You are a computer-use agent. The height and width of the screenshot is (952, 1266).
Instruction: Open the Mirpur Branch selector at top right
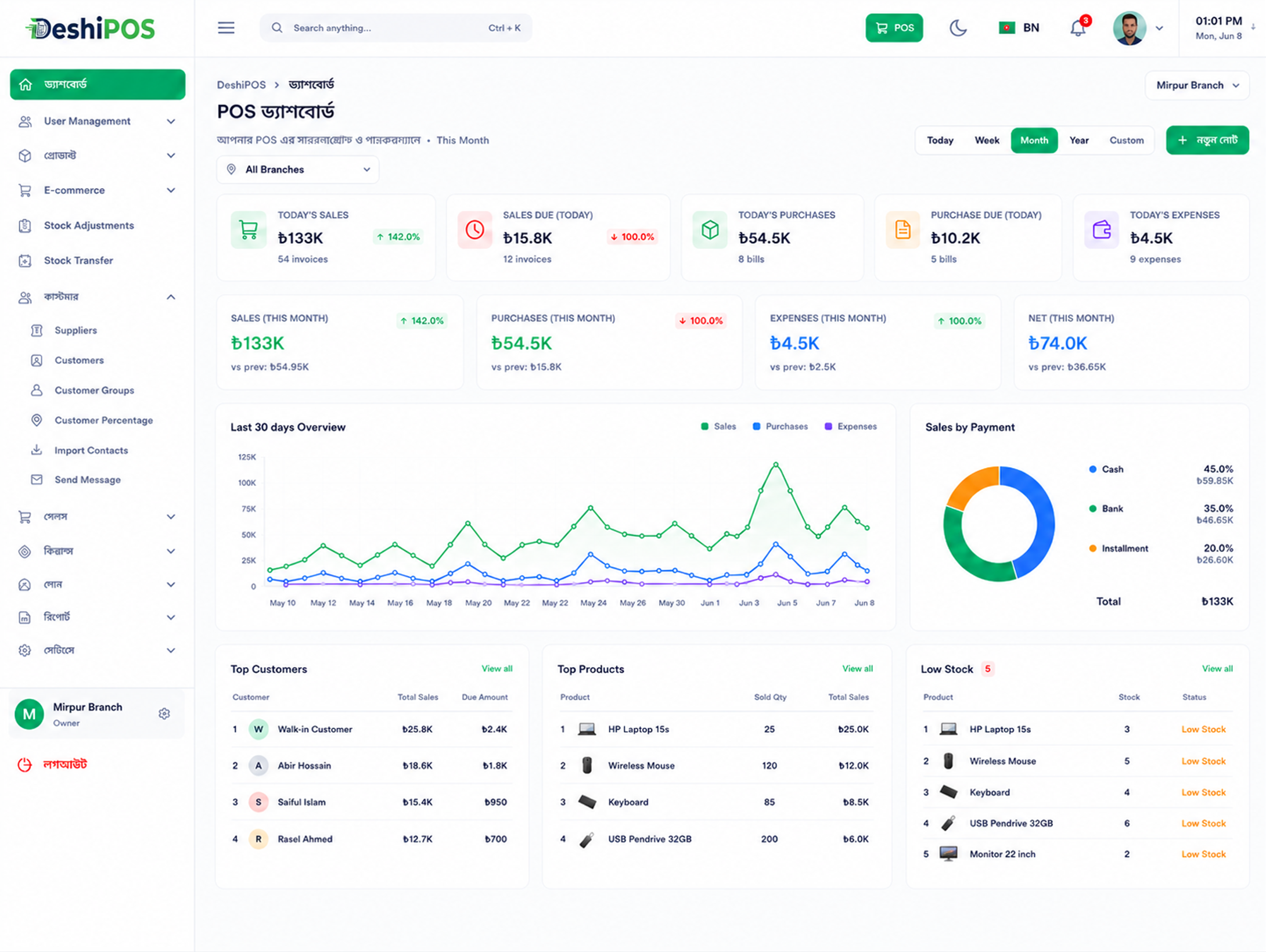pyautogui.click(x=1197, y=85)
